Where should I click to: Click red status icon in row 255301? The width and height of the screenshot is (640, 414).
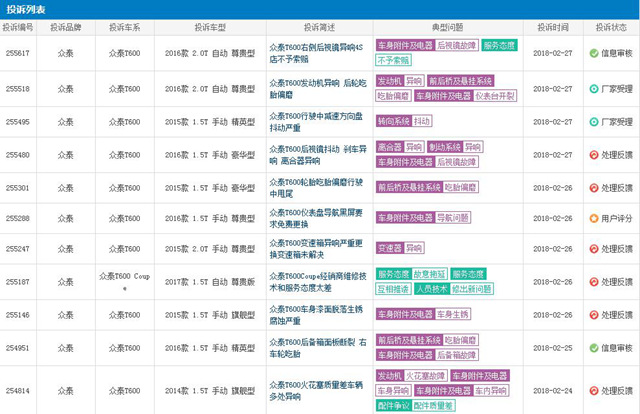pos(594,188)
